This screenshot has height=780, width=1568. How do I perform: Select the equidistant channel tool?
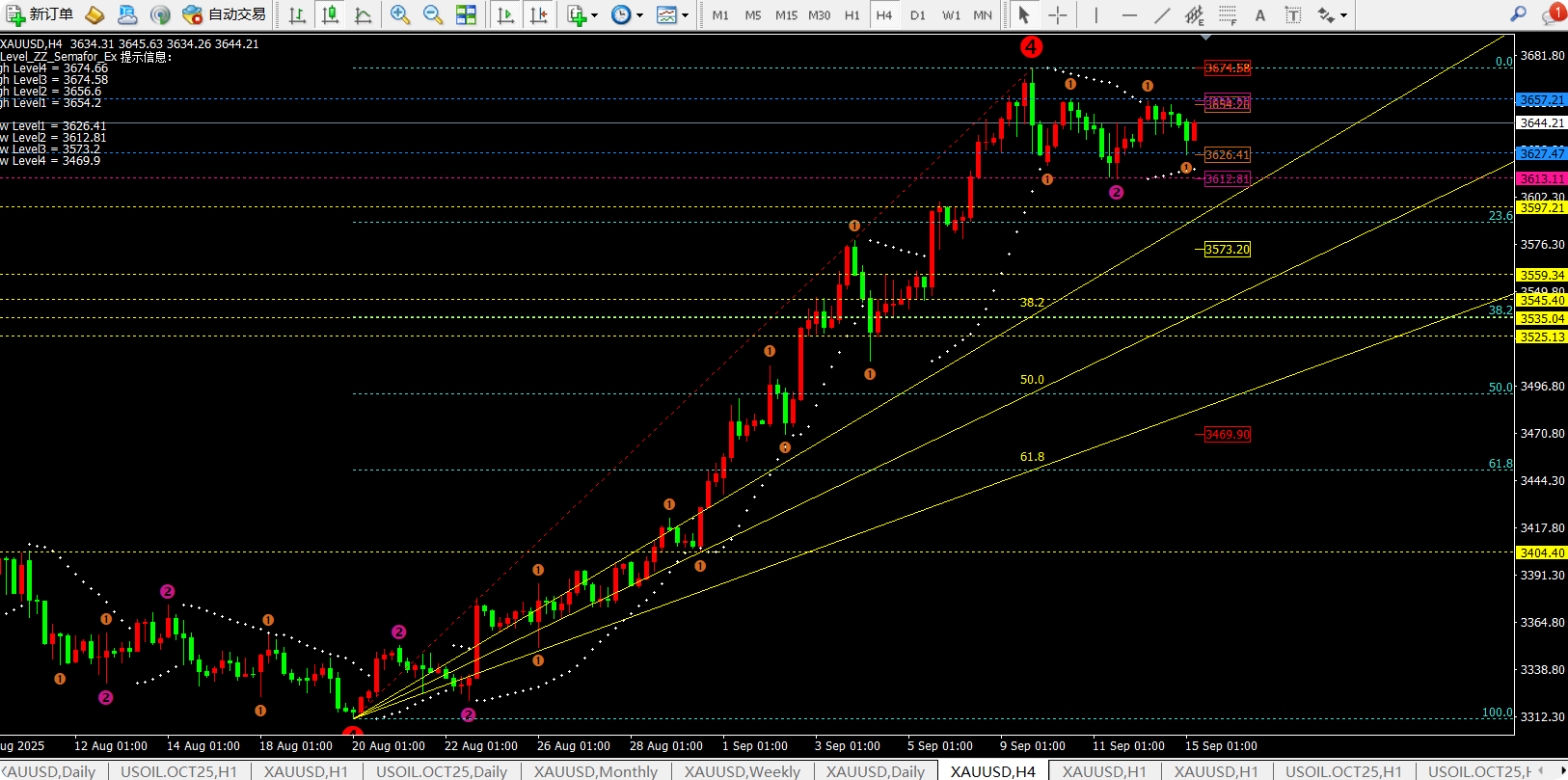(1195, 14)
